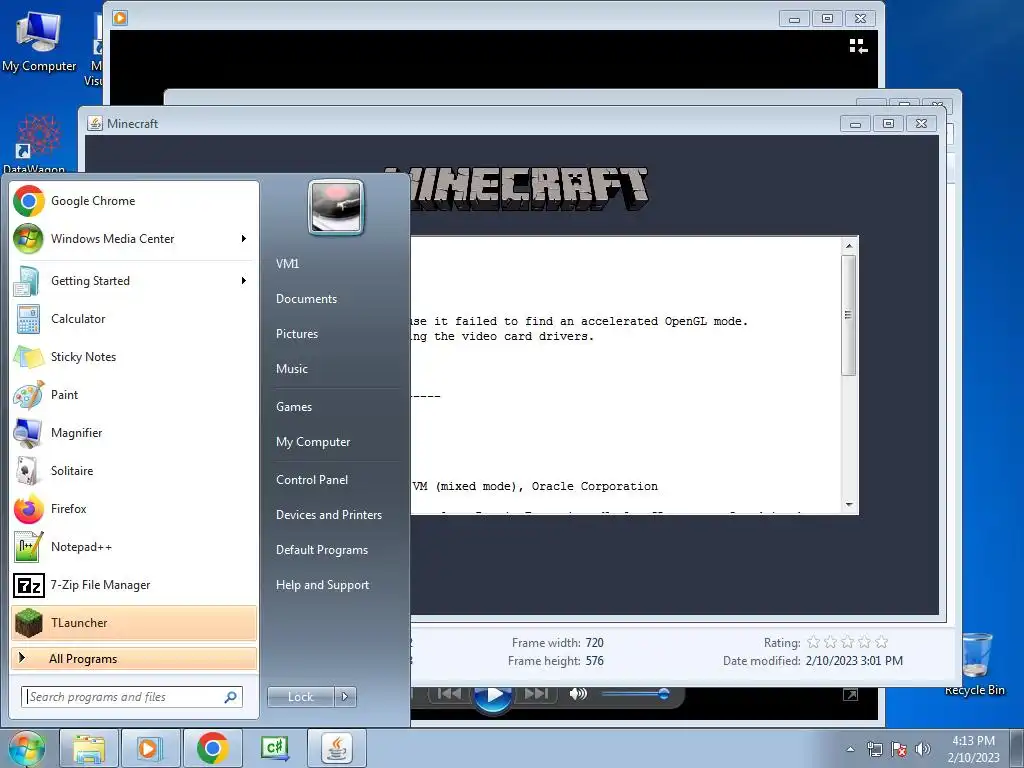
Task: Switch to Windows Media Player taskbar icon
Action: tap(150, 748)
